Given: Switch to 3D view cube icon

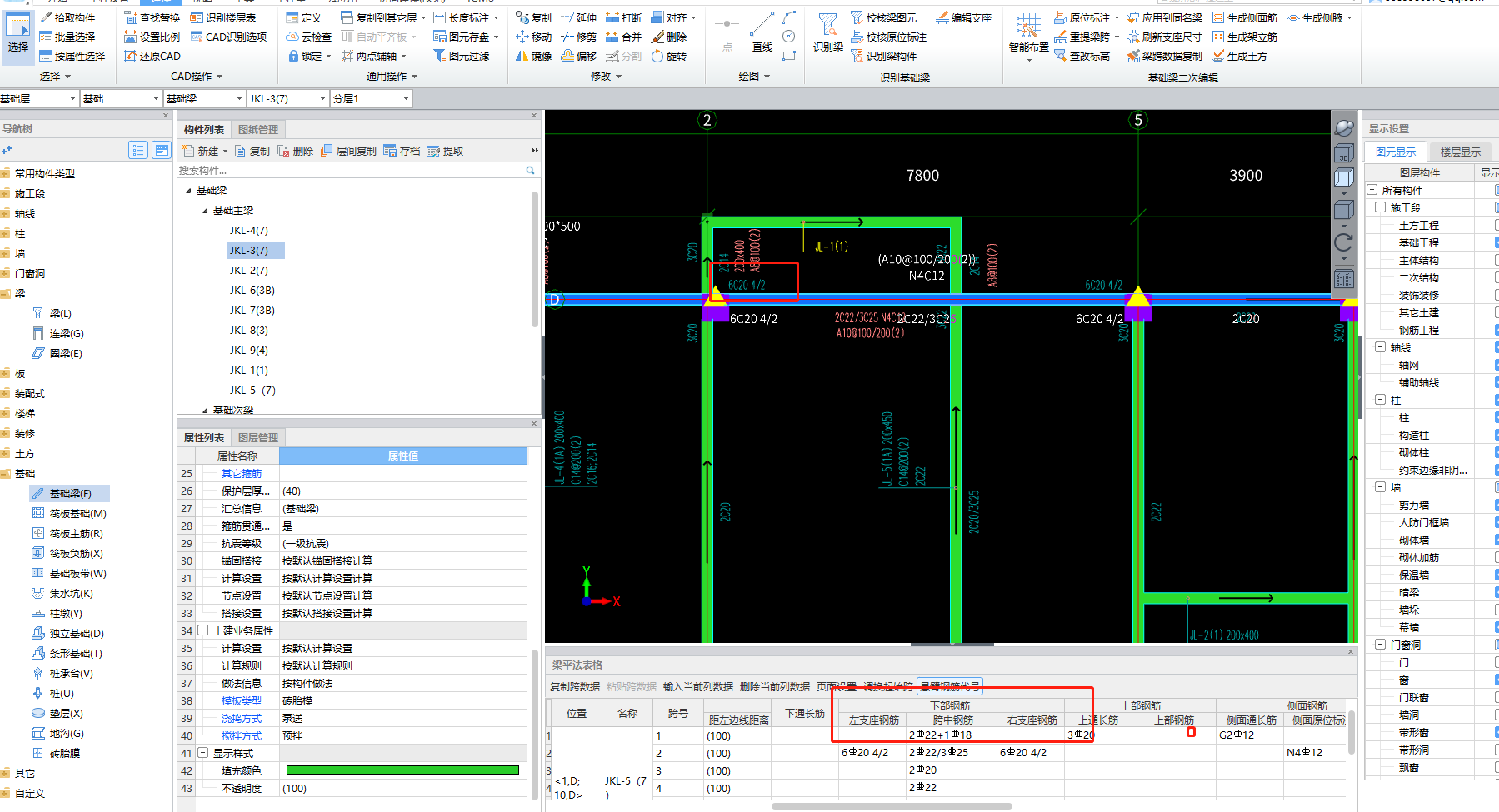Looking at the screenshot, I should pos(1344,154).
